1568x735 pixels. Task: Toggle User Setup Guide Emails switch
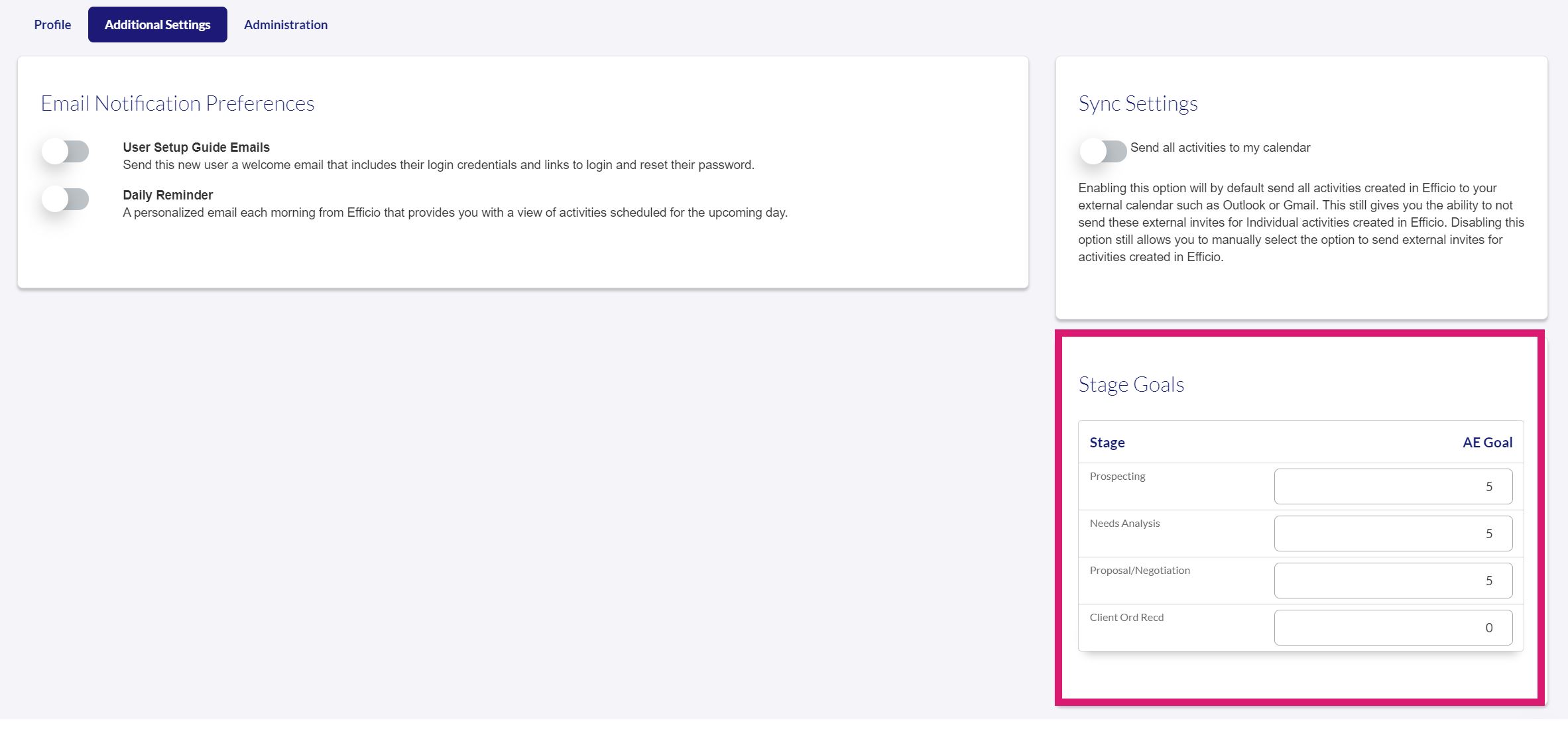click(65, 151)
